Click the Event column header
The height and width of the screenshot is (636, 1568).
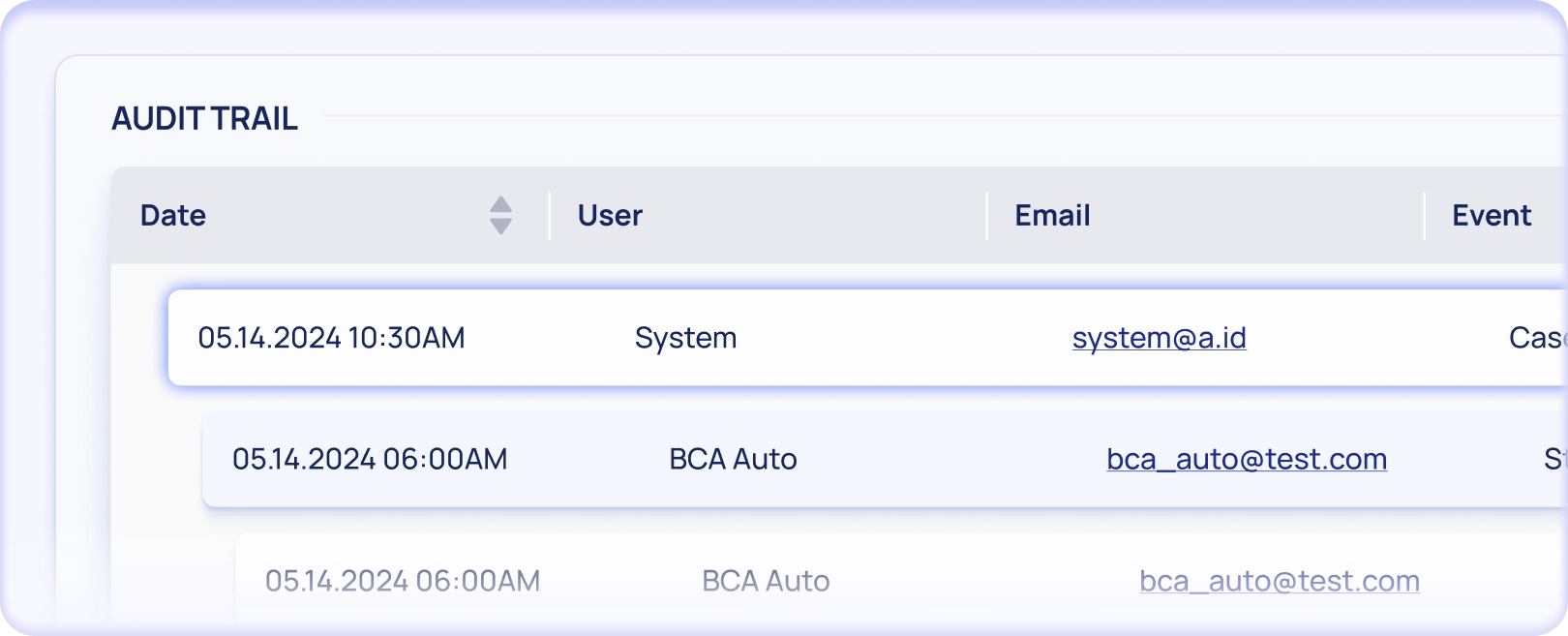point(1491,215)
